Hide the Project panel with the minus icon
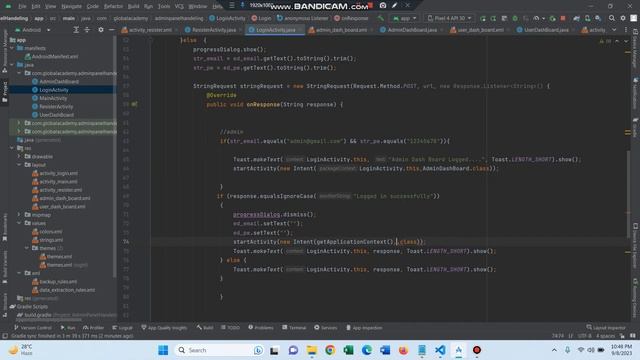 111,30
